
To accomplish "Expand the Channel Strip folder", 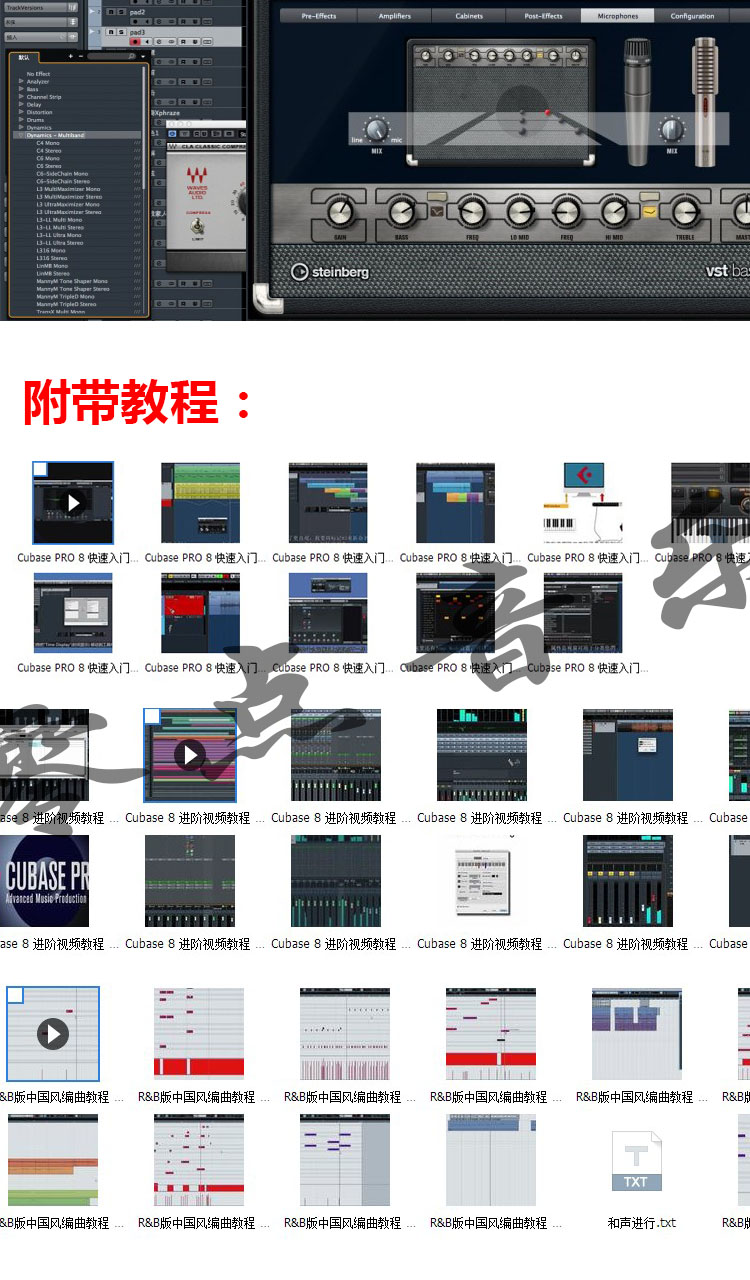I will click(x=21, y=97).
